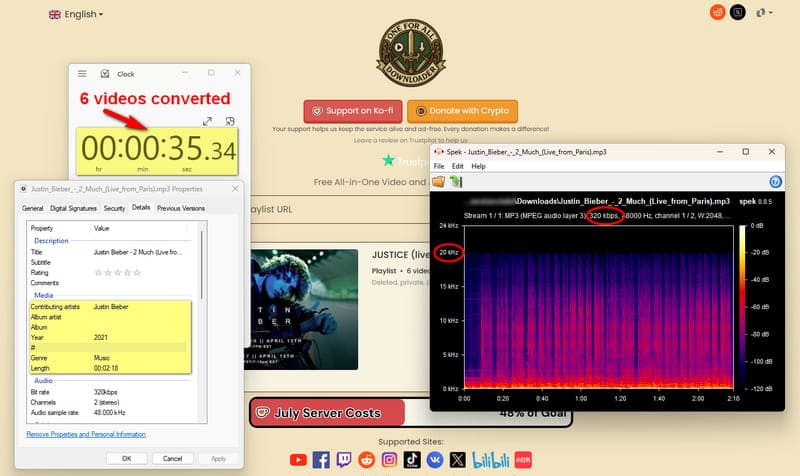The height and width of the screenshot is (476, 800).
Task: Click the Open file folder icon in Spek toolbar
Action: click(438, 182)
